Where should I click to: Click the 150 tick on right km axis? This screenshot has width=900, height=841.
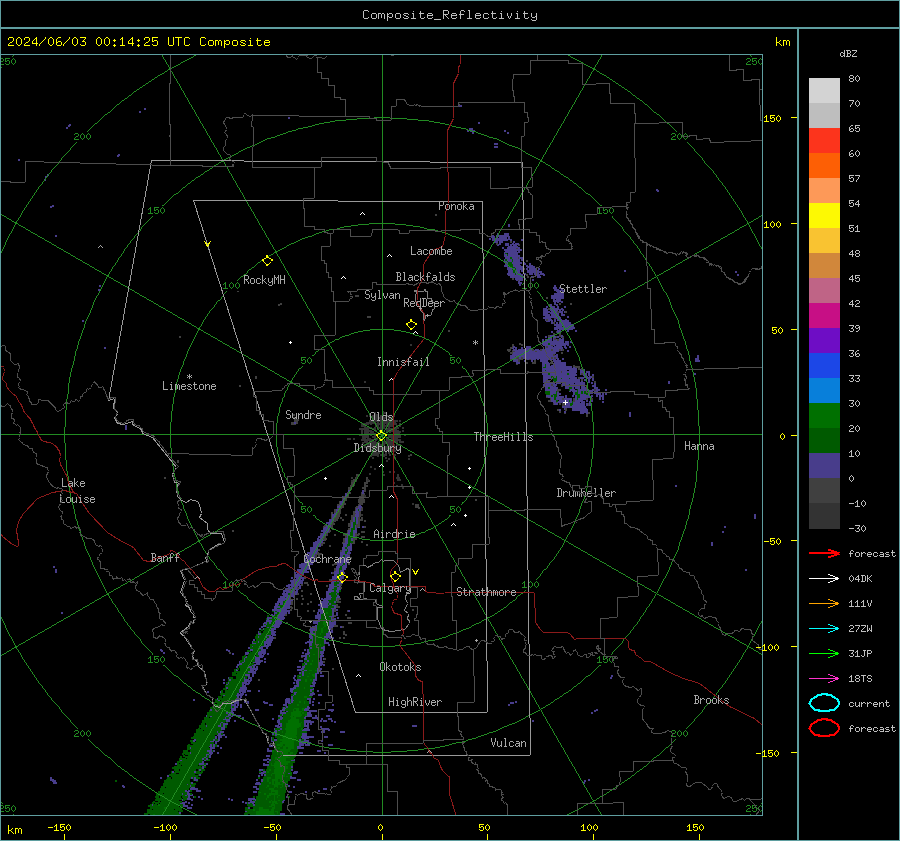pyautogui.click(x=773, y=118)
